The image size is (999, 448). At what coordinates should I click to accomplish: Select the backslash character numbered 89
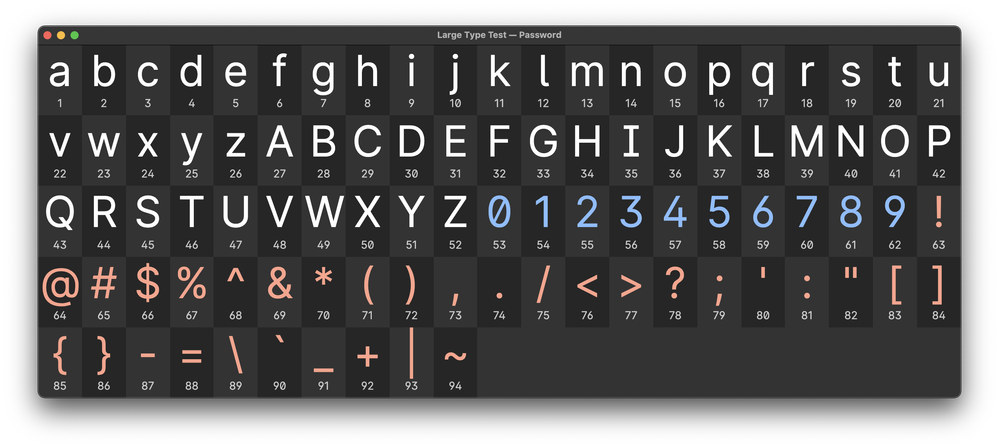pyautogui.click(x=236, y=358)
